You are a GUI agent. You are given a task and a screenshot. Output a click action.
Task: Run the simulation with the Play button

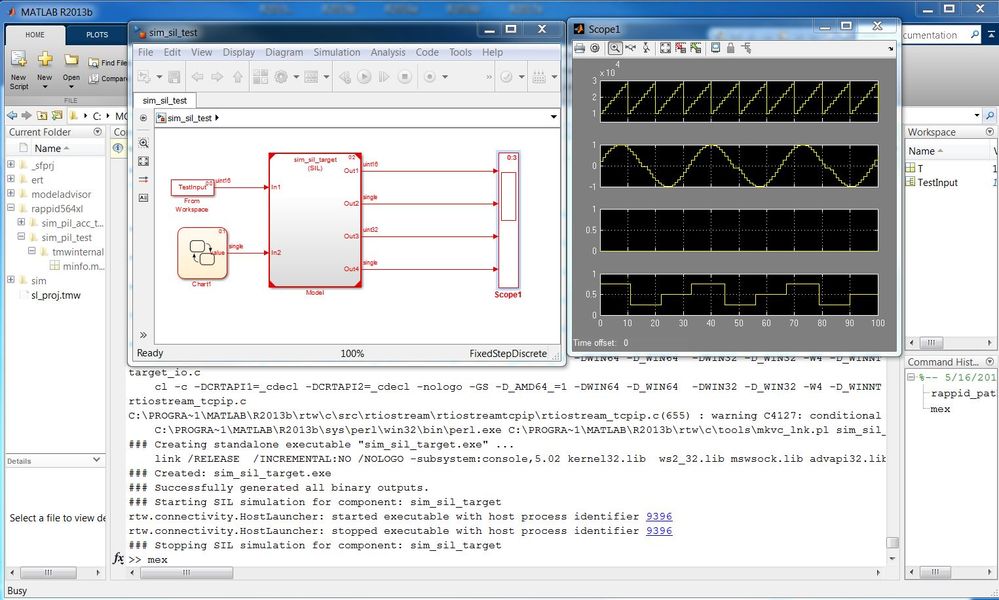364,77
